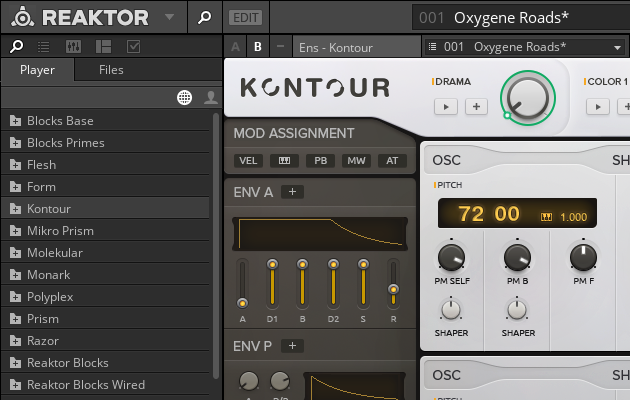Viewport: 630px width, 400px height.
Task: Click the ENV P plus button
Action: click(x=292, y=346)
